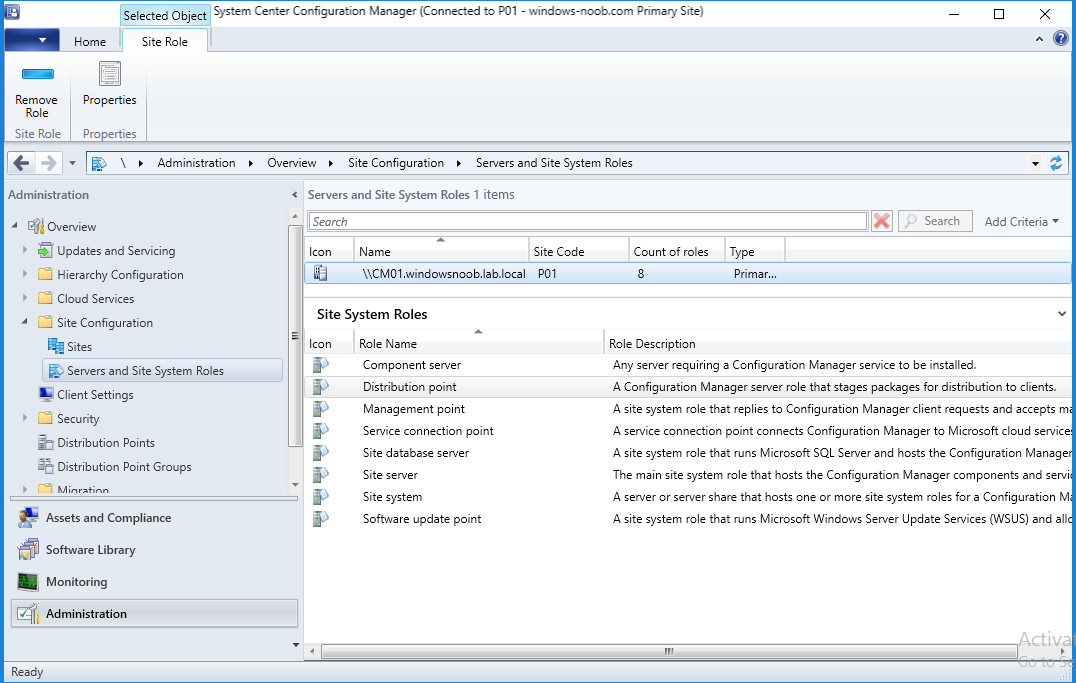Click the CM01 server row icon
The width and height of the screenshot is (1076, 683).
[320, 273]
